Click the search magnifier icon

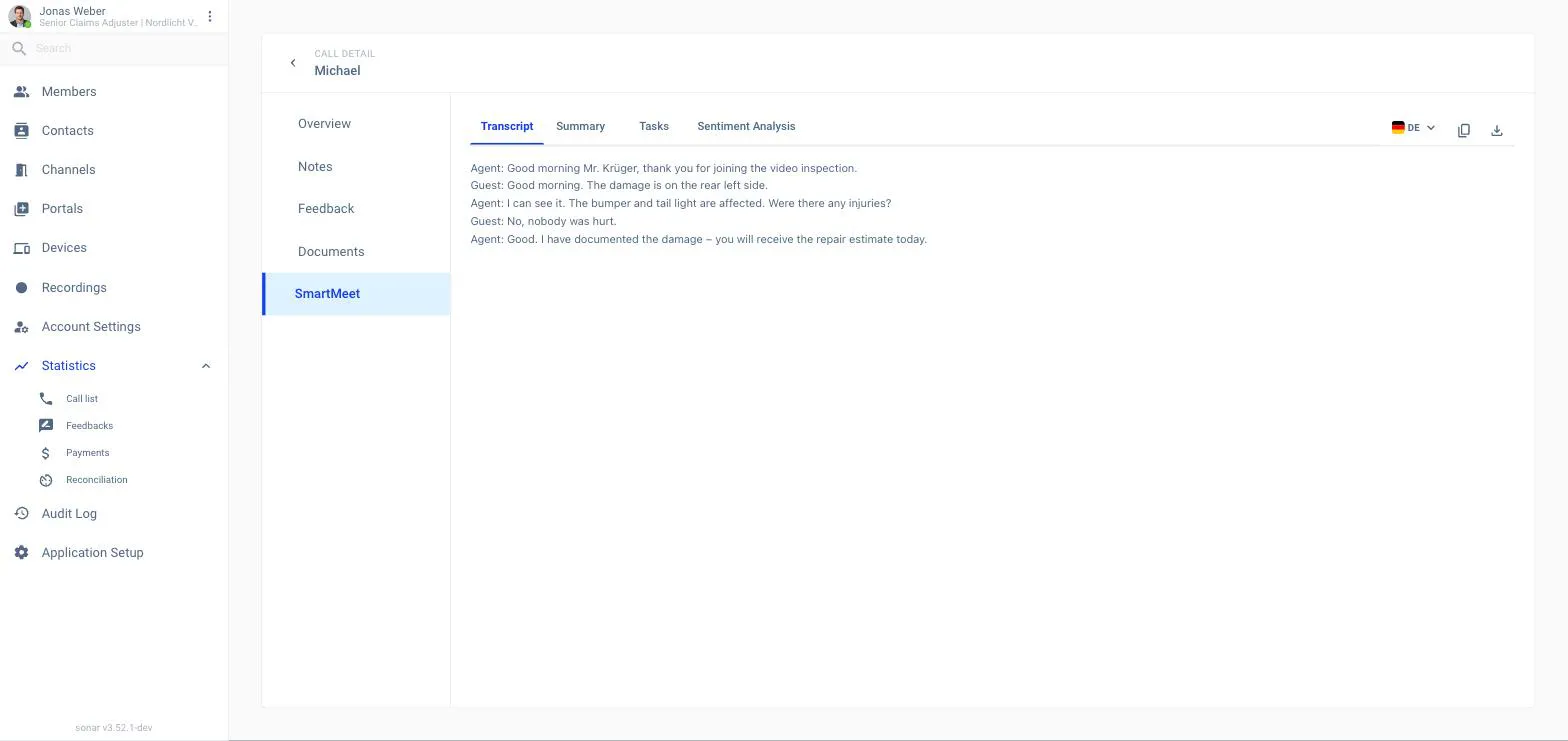click(x=19, y=48)
